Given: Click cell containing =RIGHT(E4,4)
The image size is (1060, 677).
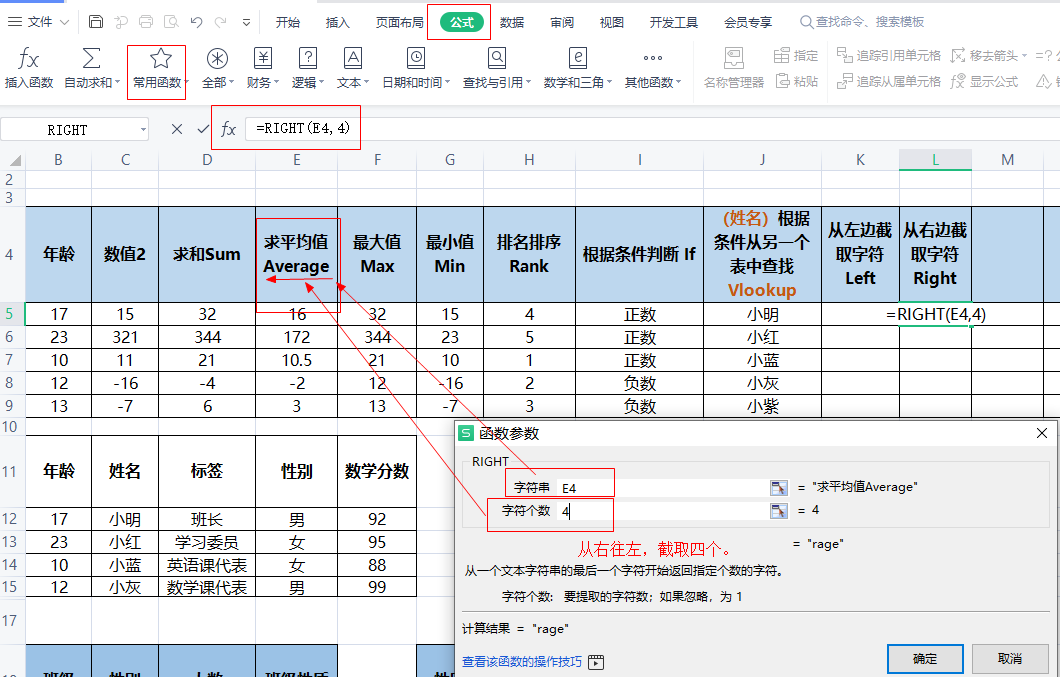Looking at the screenshot, I should pyautogui.click(x=935, y=314).
